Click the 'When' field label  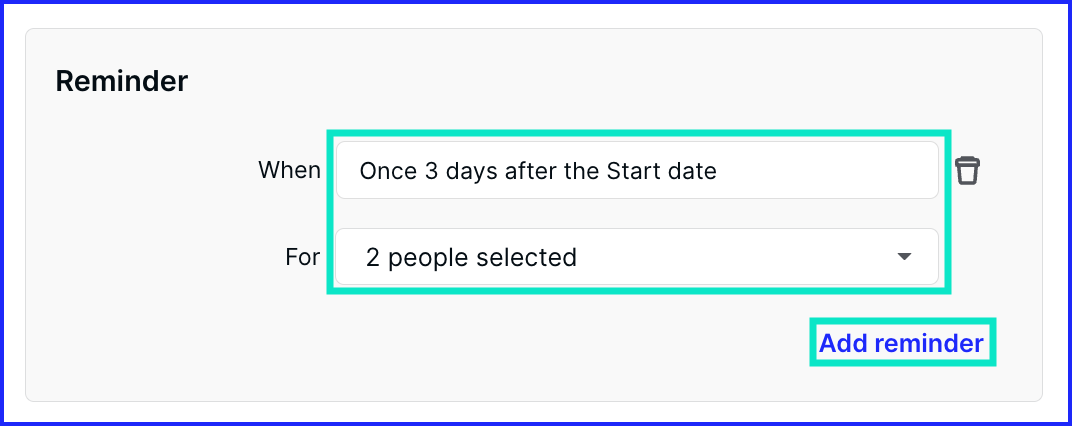click(x=289, y=170)
